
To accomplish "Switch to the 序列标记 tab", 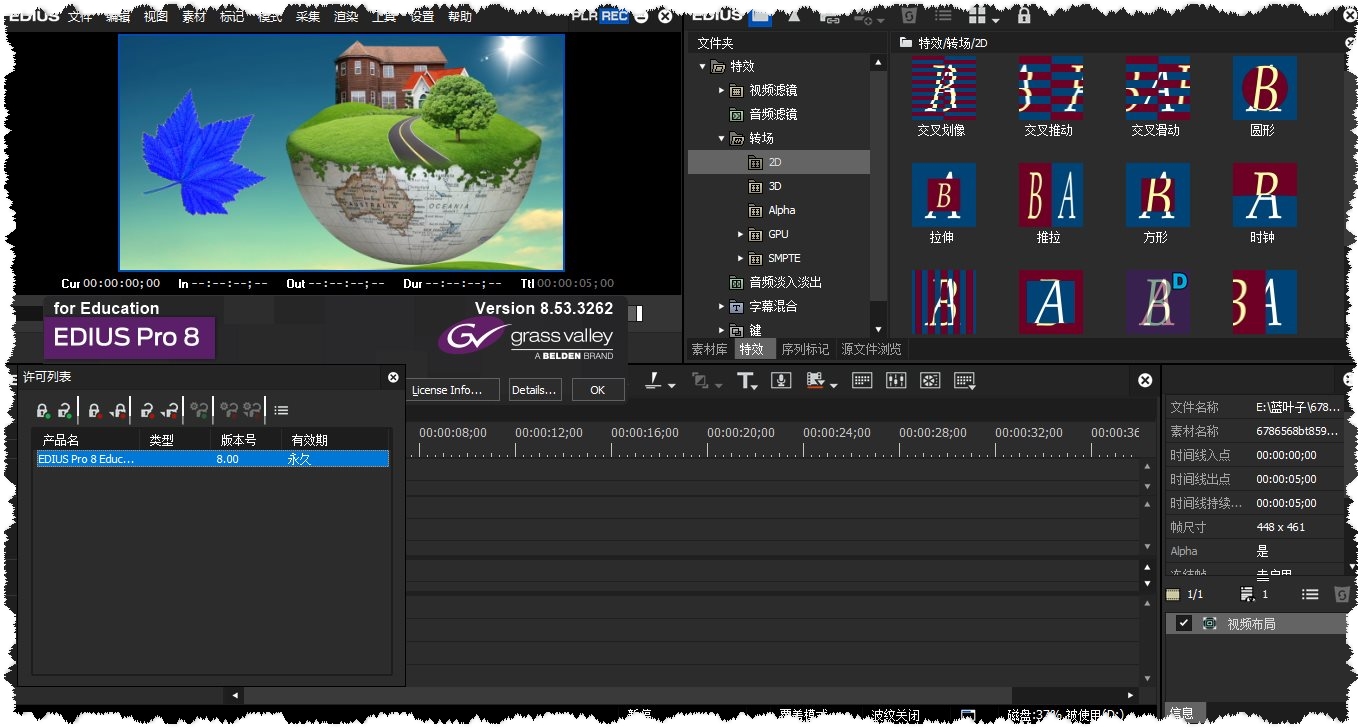I will (805, 349).
